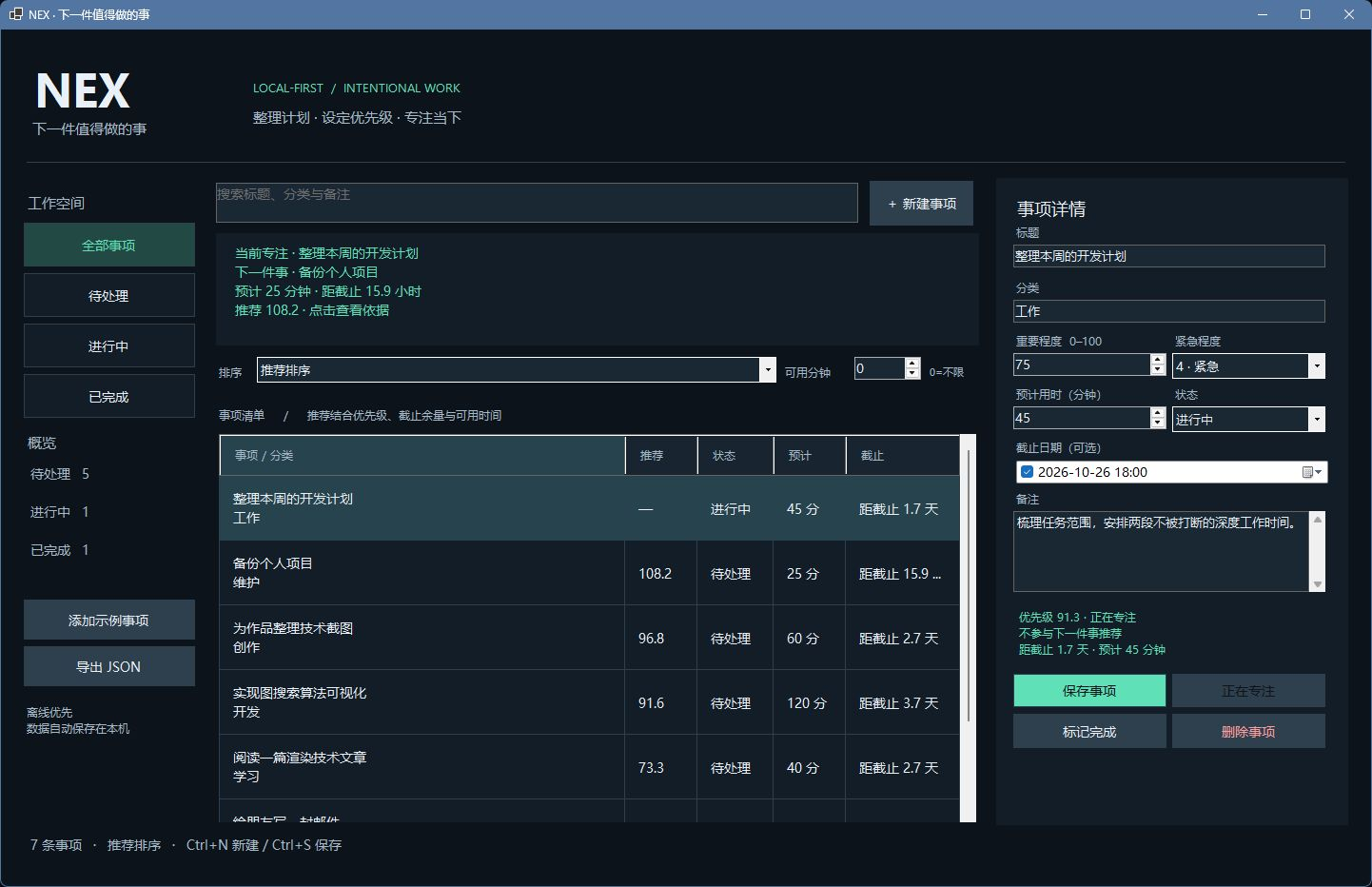Select the 为作品整理技术截图 row title

[293, 628]
